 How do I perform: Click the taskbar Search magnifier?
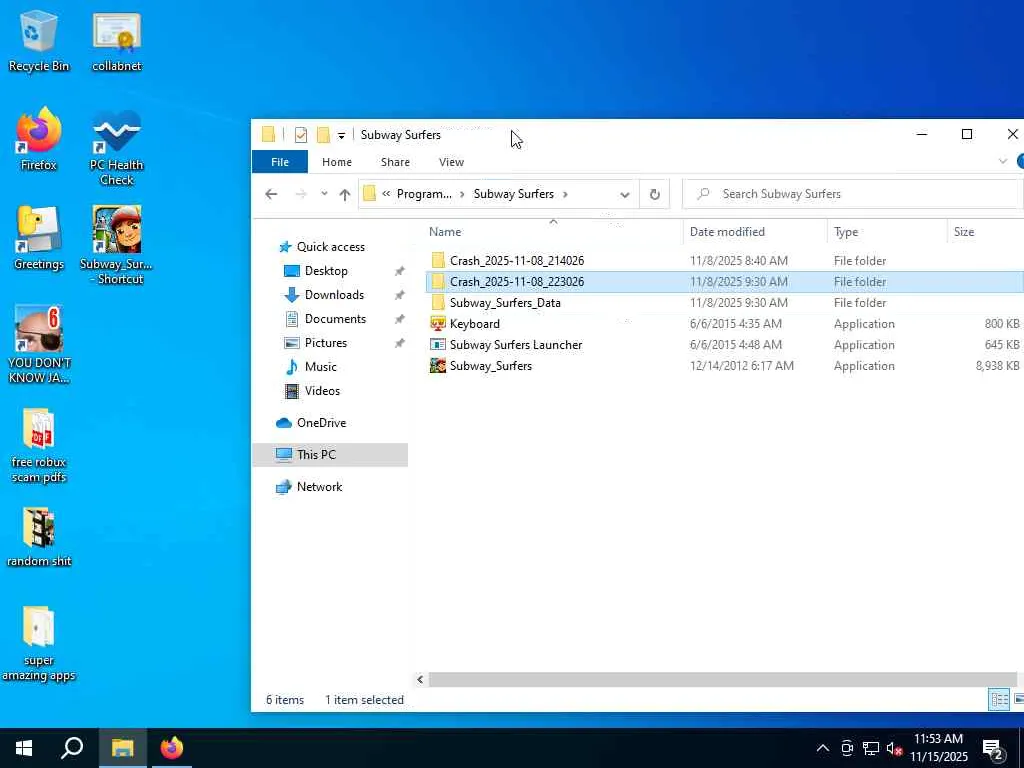pos(72,748)
